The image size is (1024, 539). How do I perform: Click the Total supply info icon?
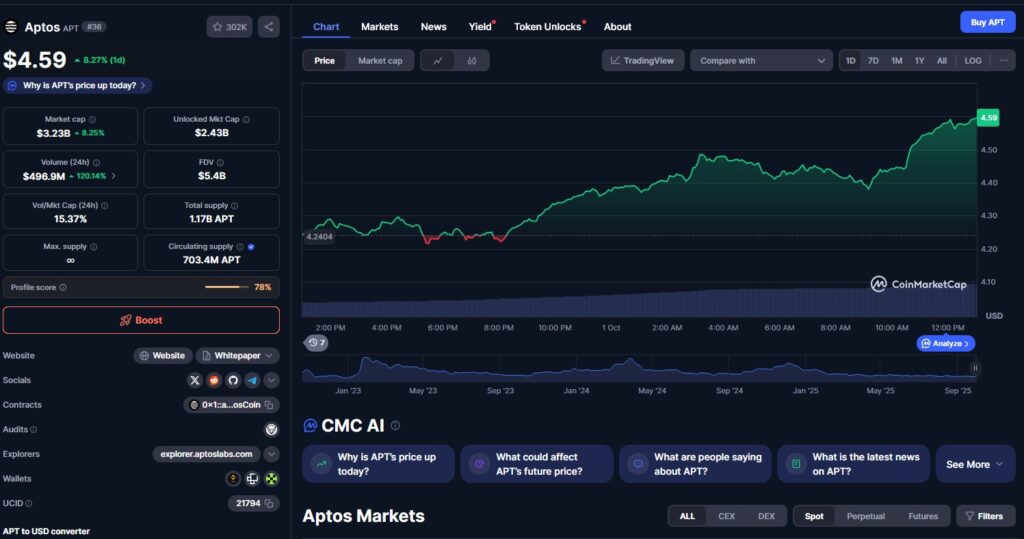(234, 205)
